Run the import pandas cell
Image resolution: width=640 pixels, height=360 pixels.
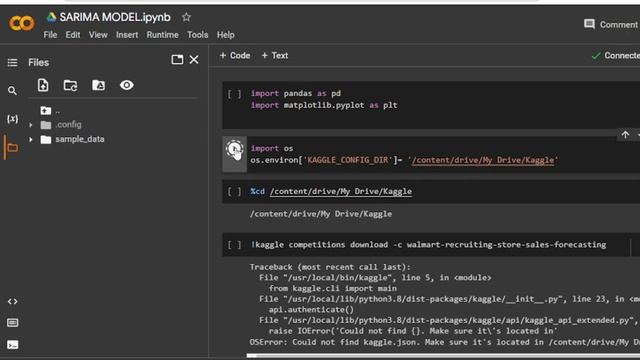pyautogui.click(x=234, y=94)
